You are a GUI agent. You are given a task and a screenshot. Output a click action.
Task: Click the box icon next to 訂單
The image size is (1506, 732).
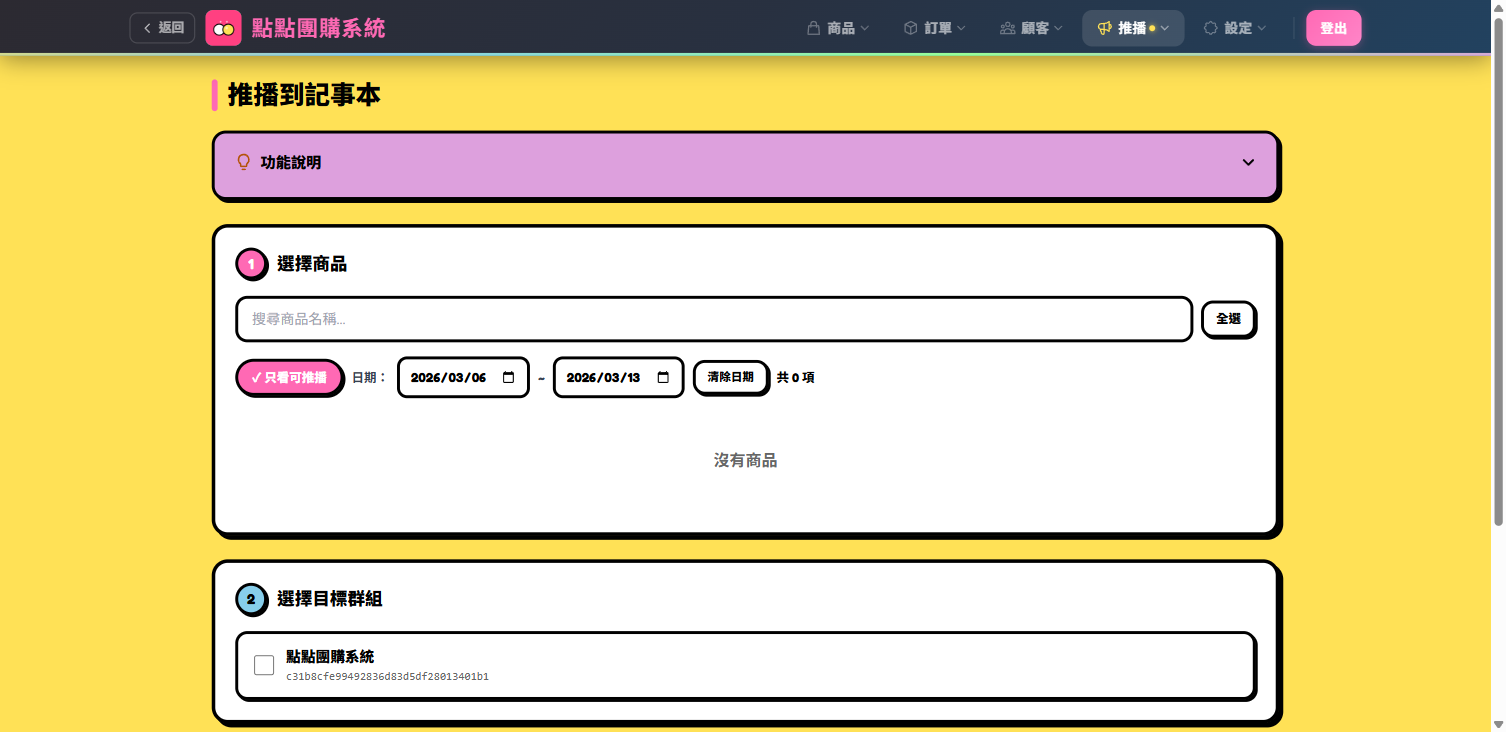tap(910, 28)
